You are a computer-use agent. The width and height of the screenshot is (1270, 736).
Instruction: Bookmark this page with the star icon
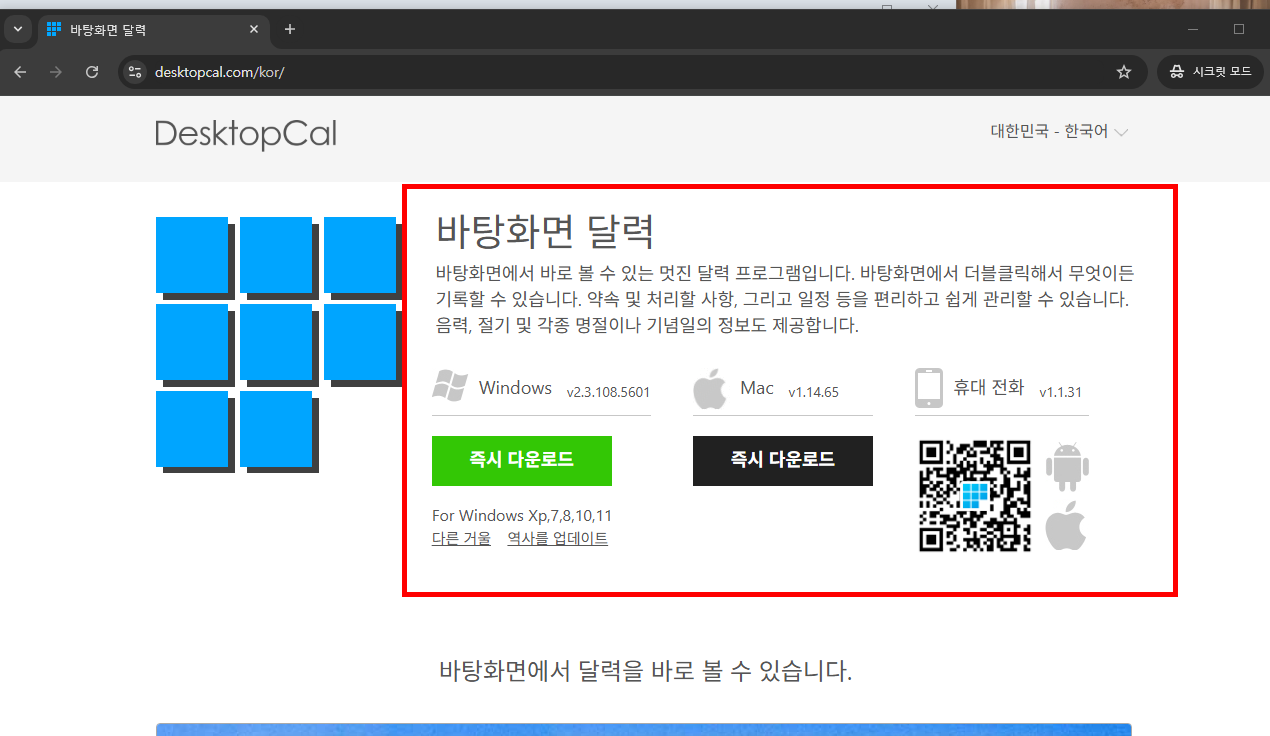click(x=1124, y=72)
